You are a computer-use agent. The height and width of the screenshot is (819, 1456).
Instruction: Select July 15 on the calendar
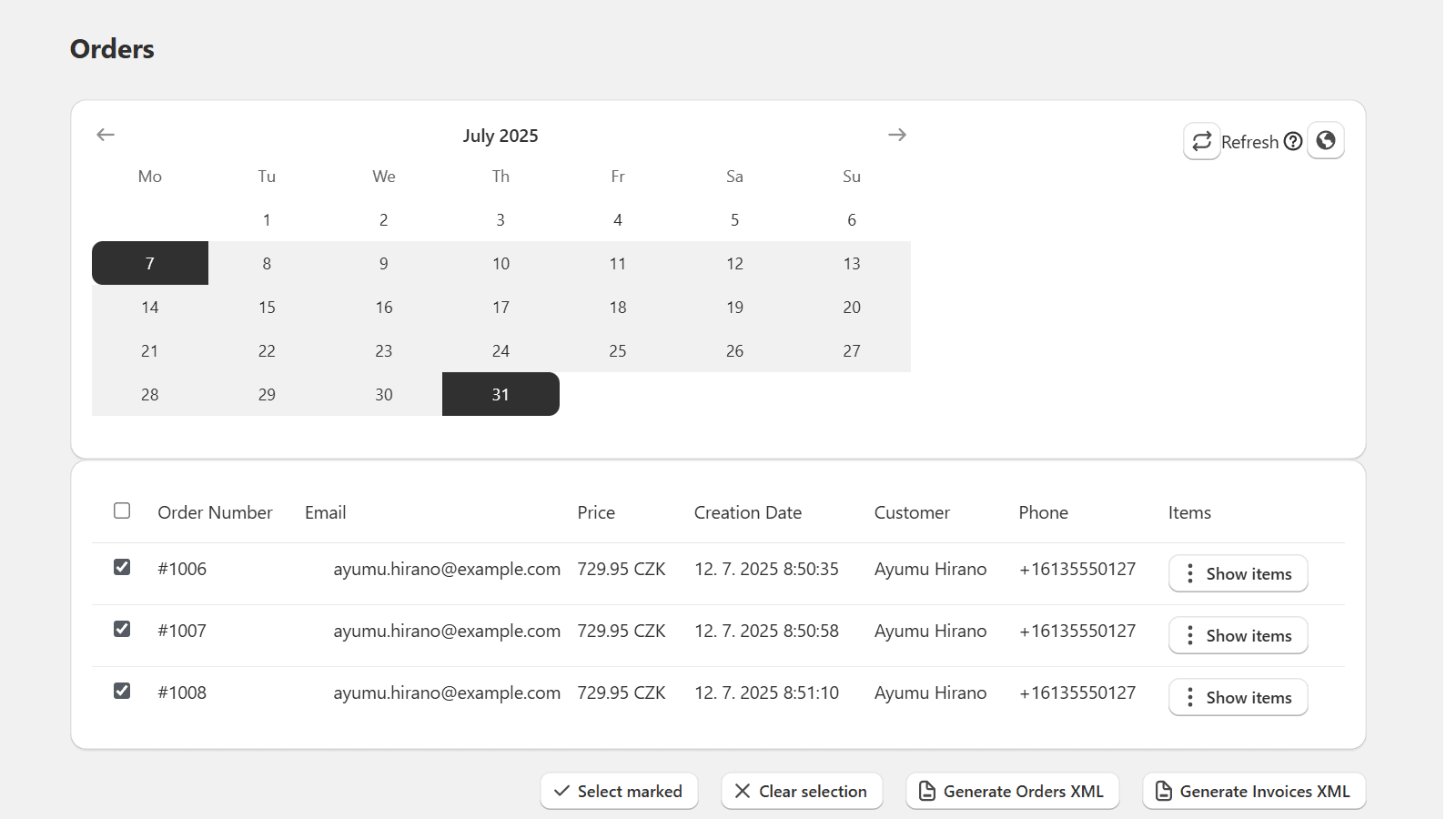tap(267, 307)
